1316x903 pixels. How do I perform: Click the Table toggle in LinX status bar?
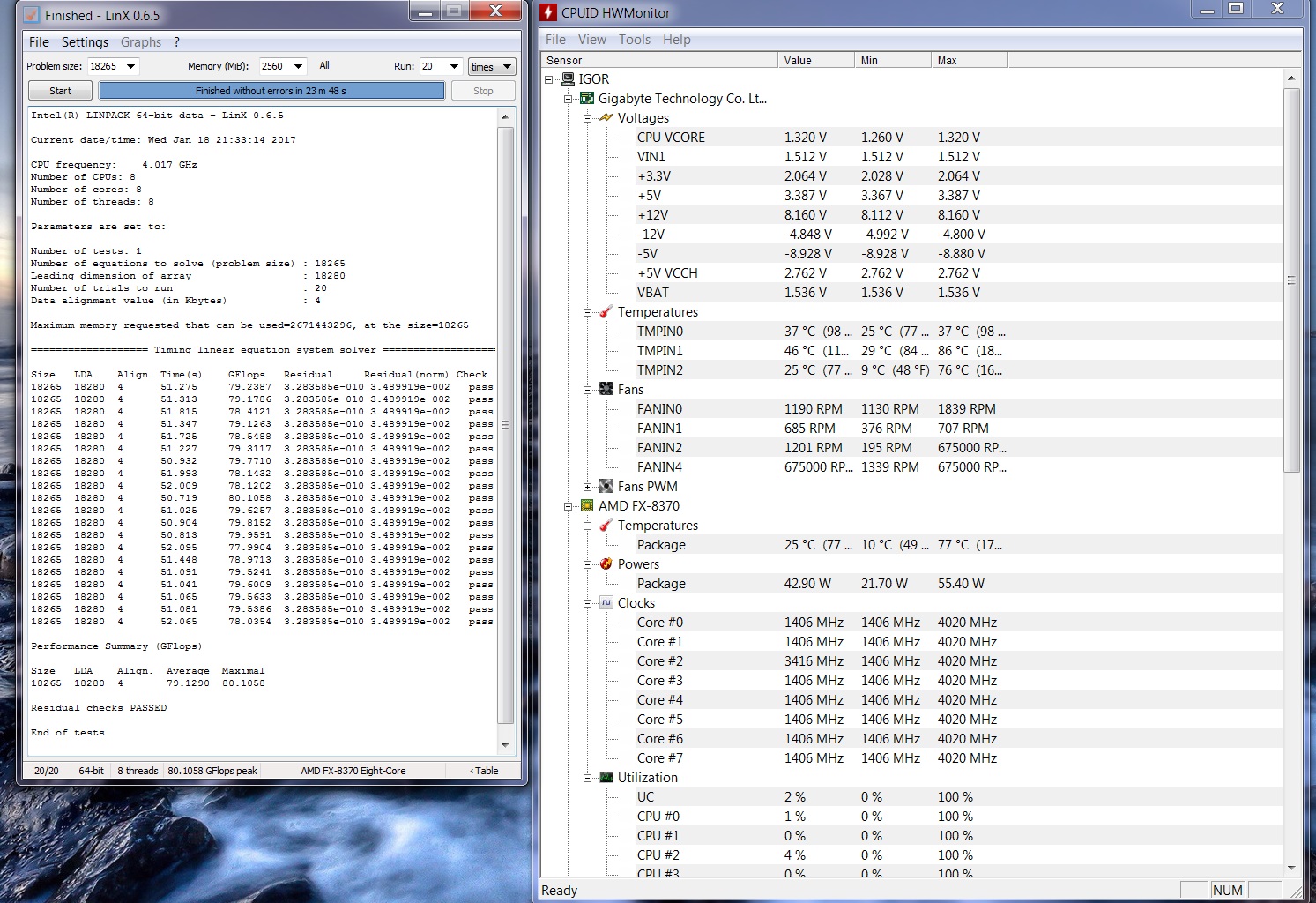pos(485,771)
